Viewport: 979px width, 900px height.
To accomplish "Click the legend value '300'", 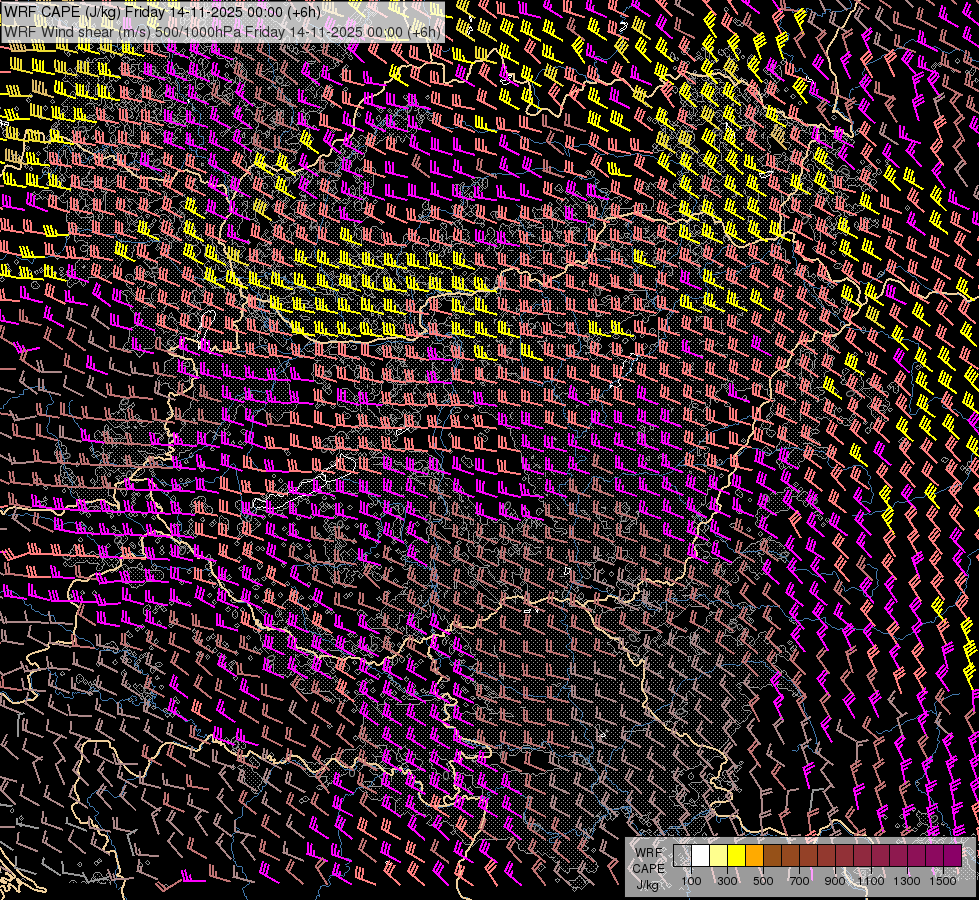I will [x=727, y=881].
